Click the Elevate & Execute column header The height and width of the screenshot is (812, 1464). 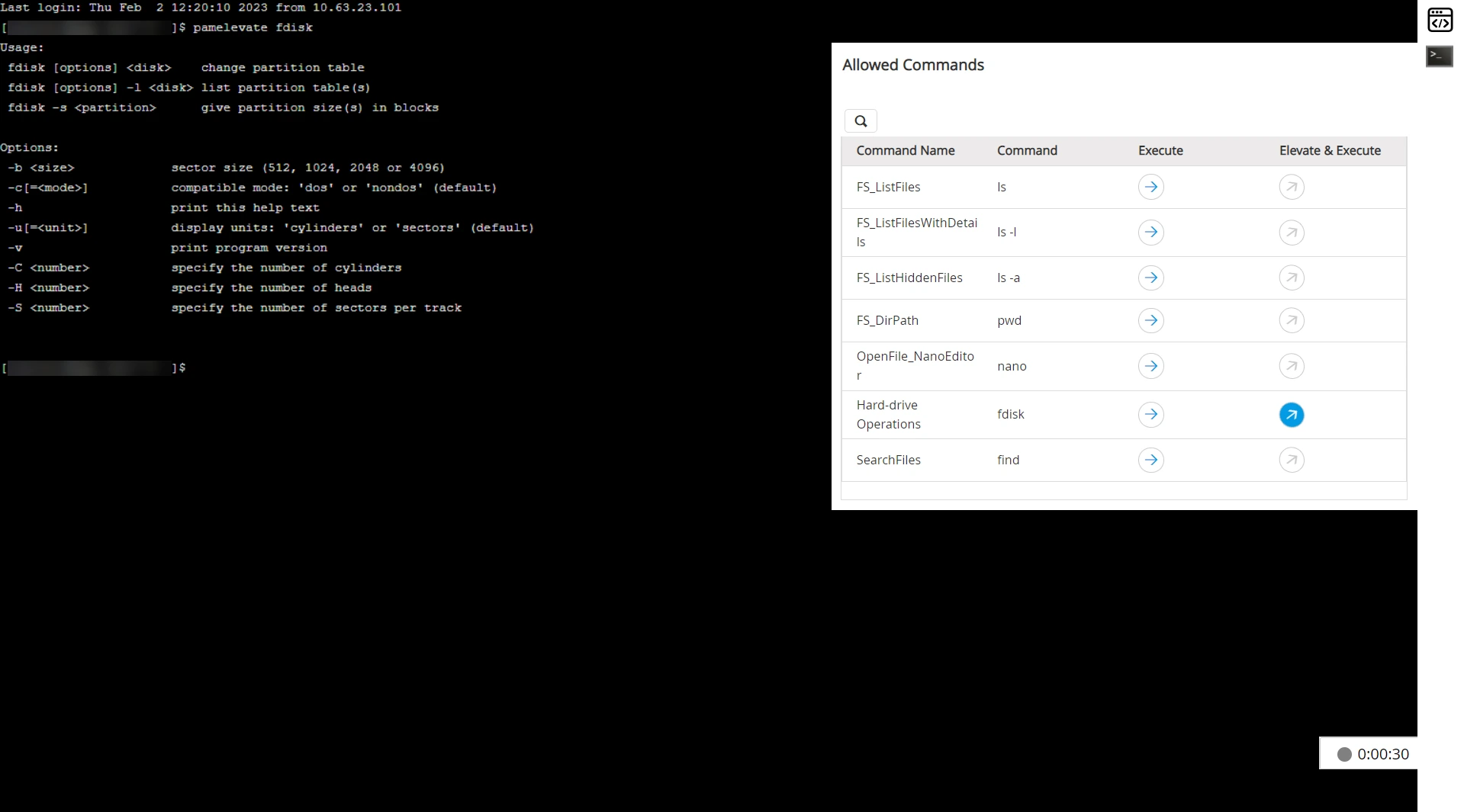1330,150
